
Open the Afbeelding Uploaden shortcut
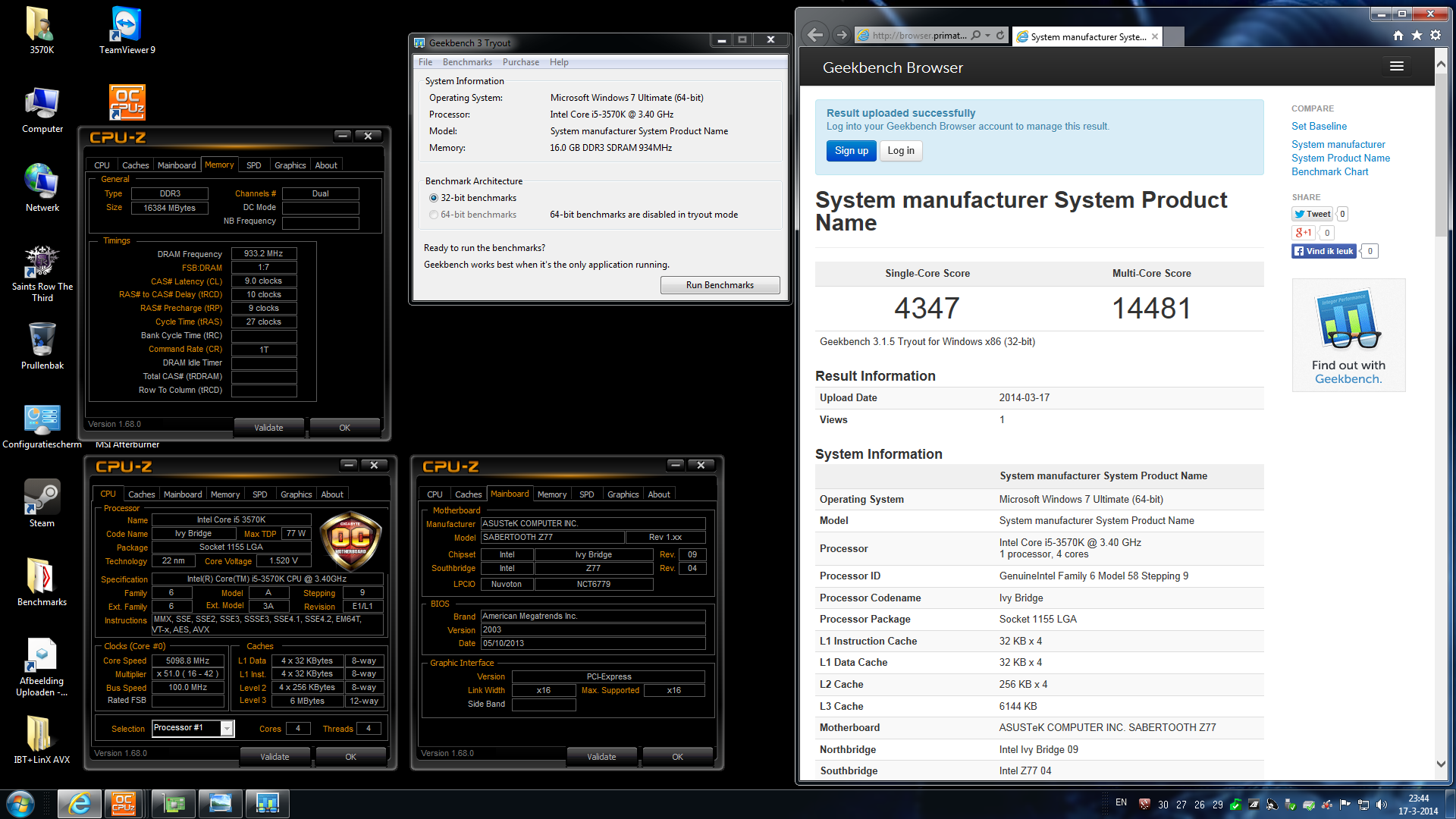42,667
